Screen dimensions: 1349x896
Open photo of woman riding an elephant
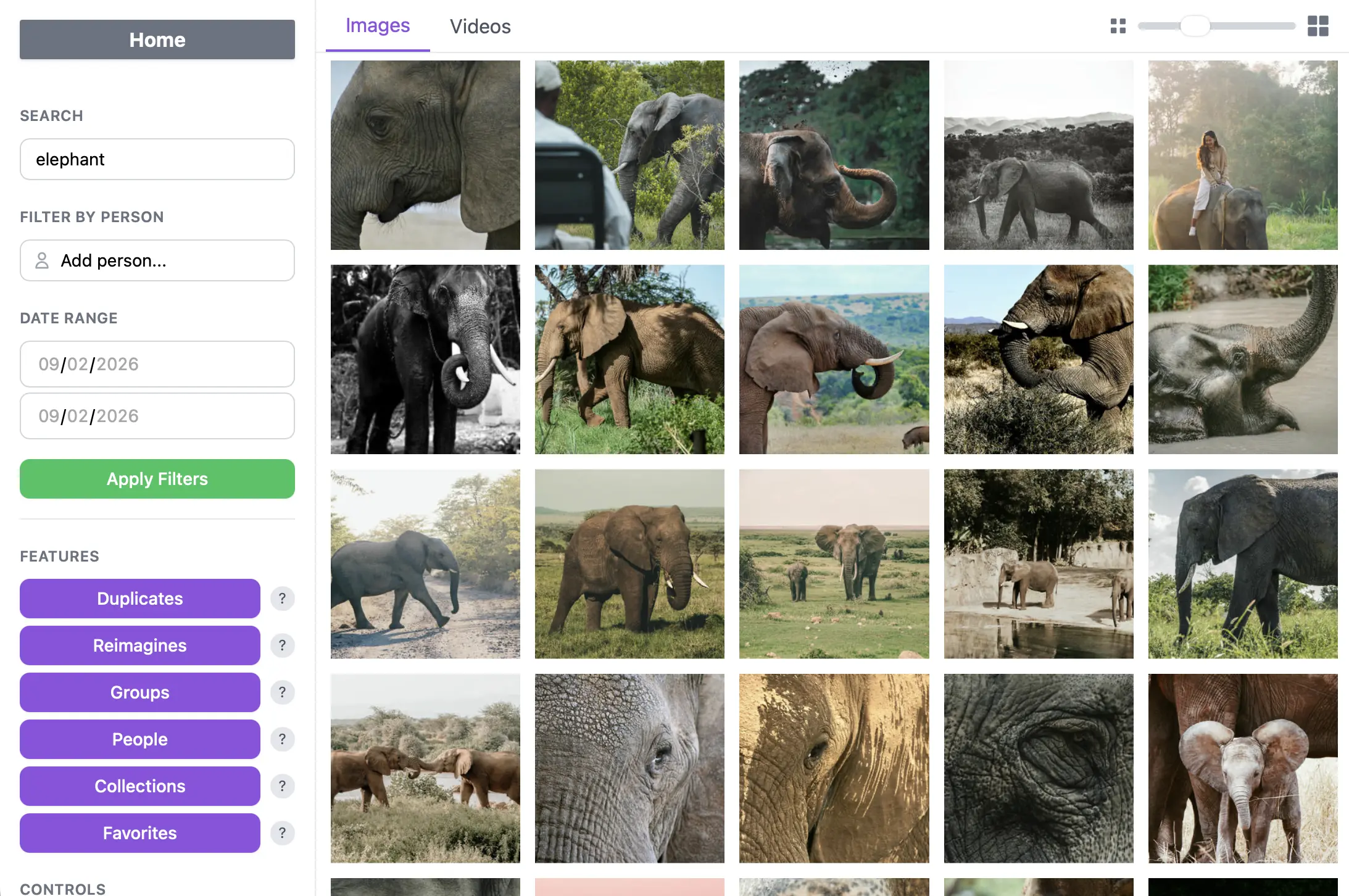point(1243,155)
